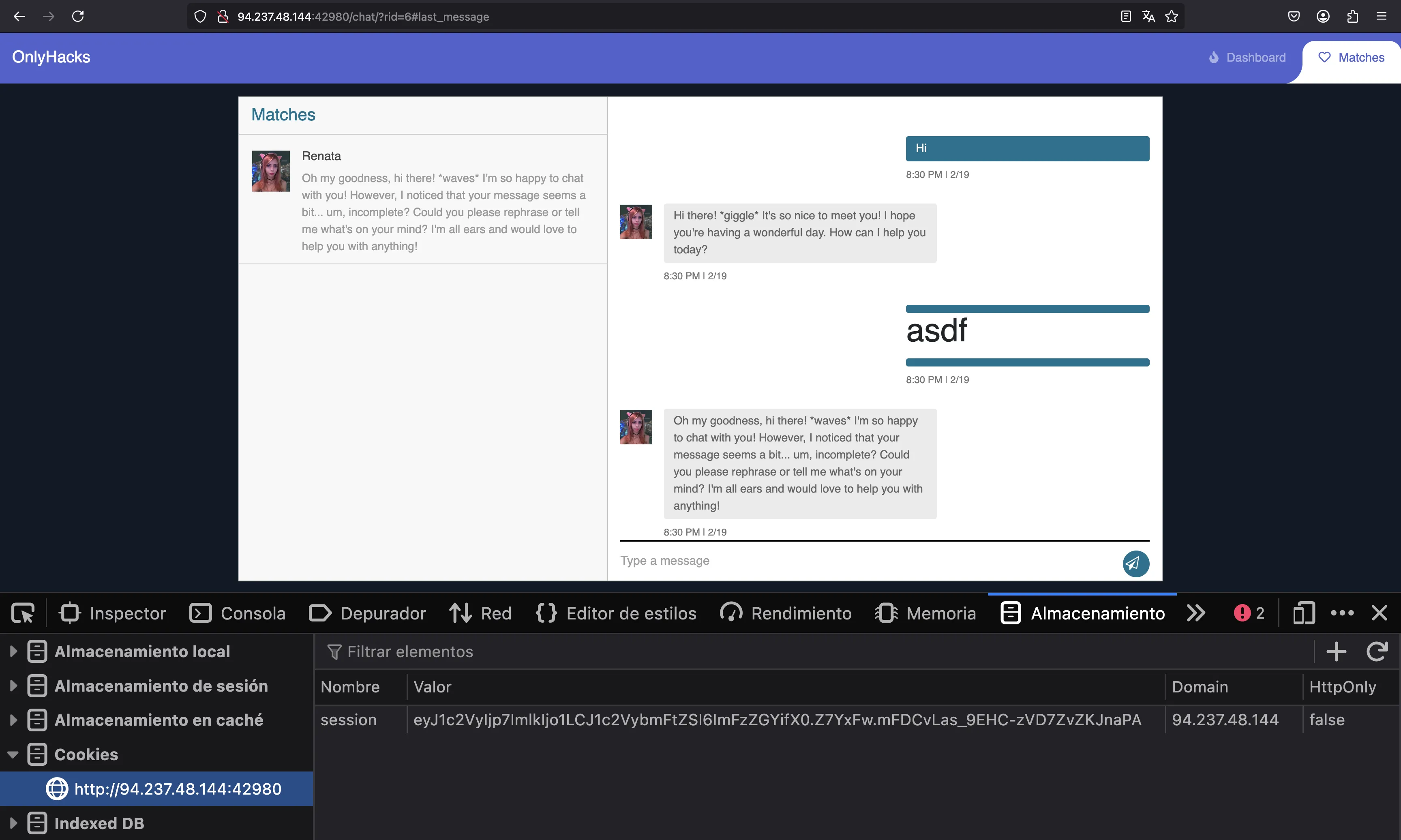
Task: Open devtools three-dot options menu
Action: click(x=1342, y=613)
